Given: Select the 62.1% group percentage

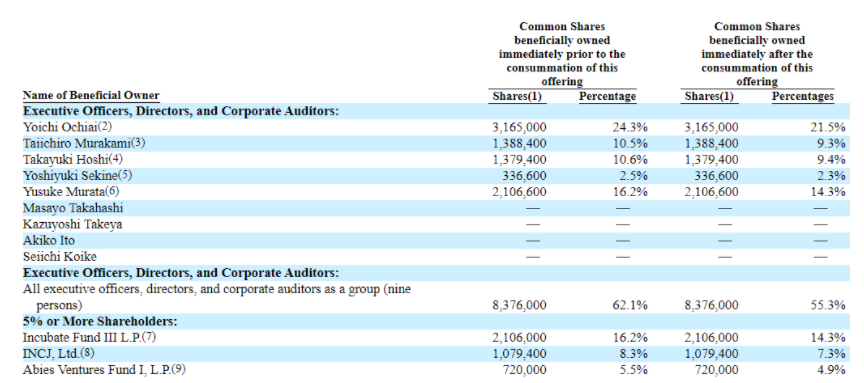Looking at the screenshot, I should click(x=630, y=305).
